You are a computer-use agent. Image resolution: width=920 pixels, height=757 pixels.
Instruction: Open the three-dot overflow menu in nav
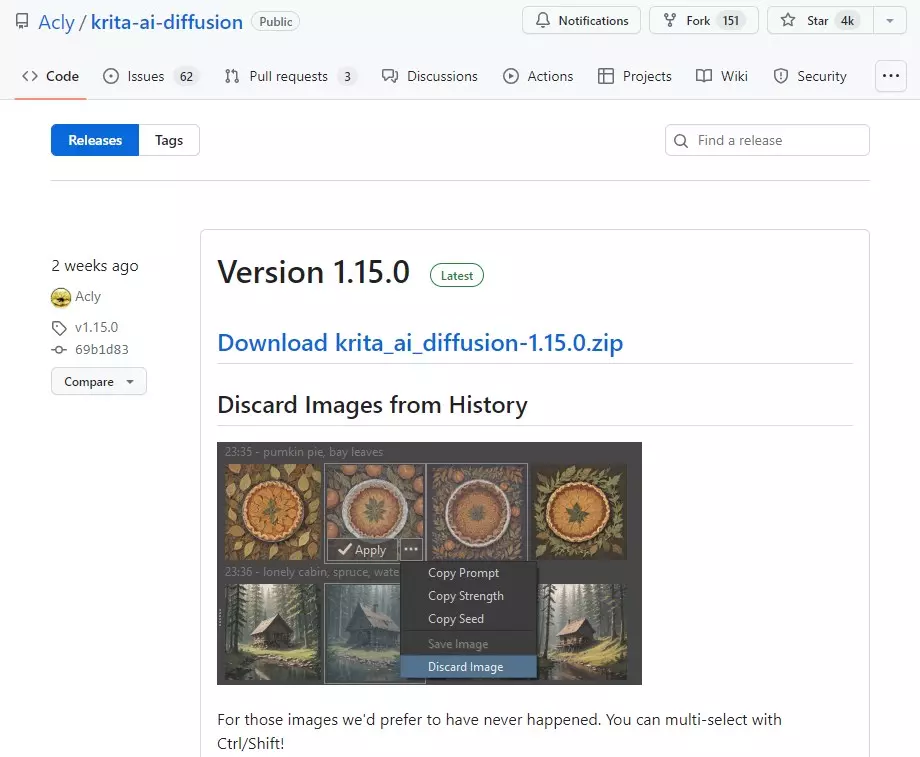tap(891, 76)
